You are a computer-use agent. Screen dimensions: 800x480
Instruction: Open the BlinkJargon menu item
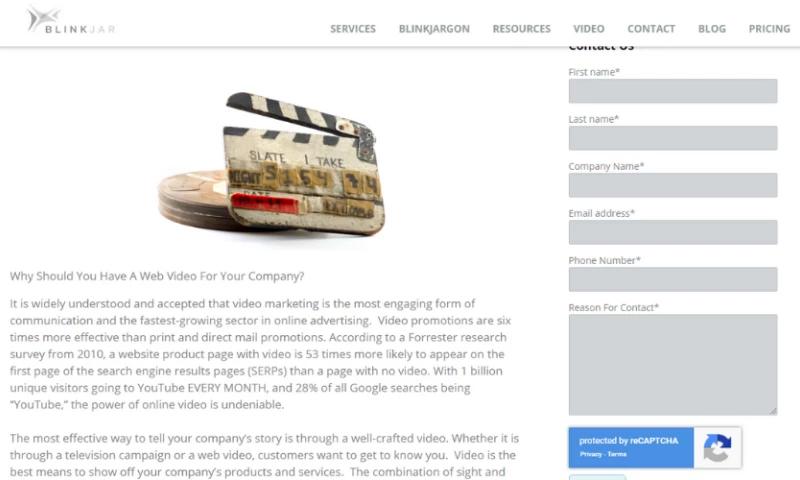pyautogui.click(x=434, y=29)
